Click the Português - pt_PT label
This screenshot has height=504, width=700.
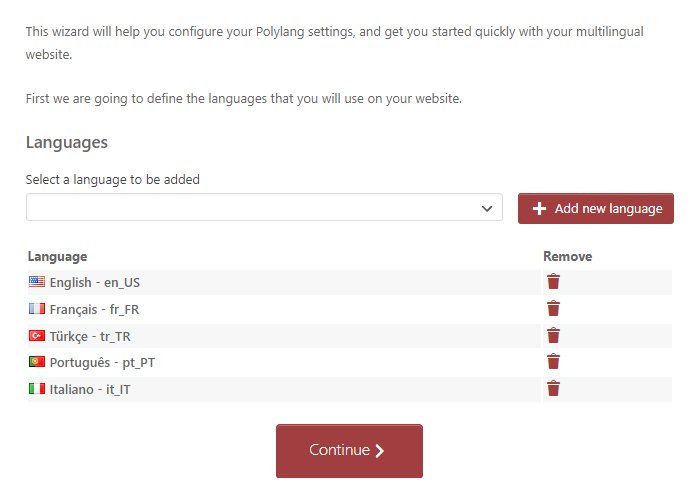pos(101,362)
